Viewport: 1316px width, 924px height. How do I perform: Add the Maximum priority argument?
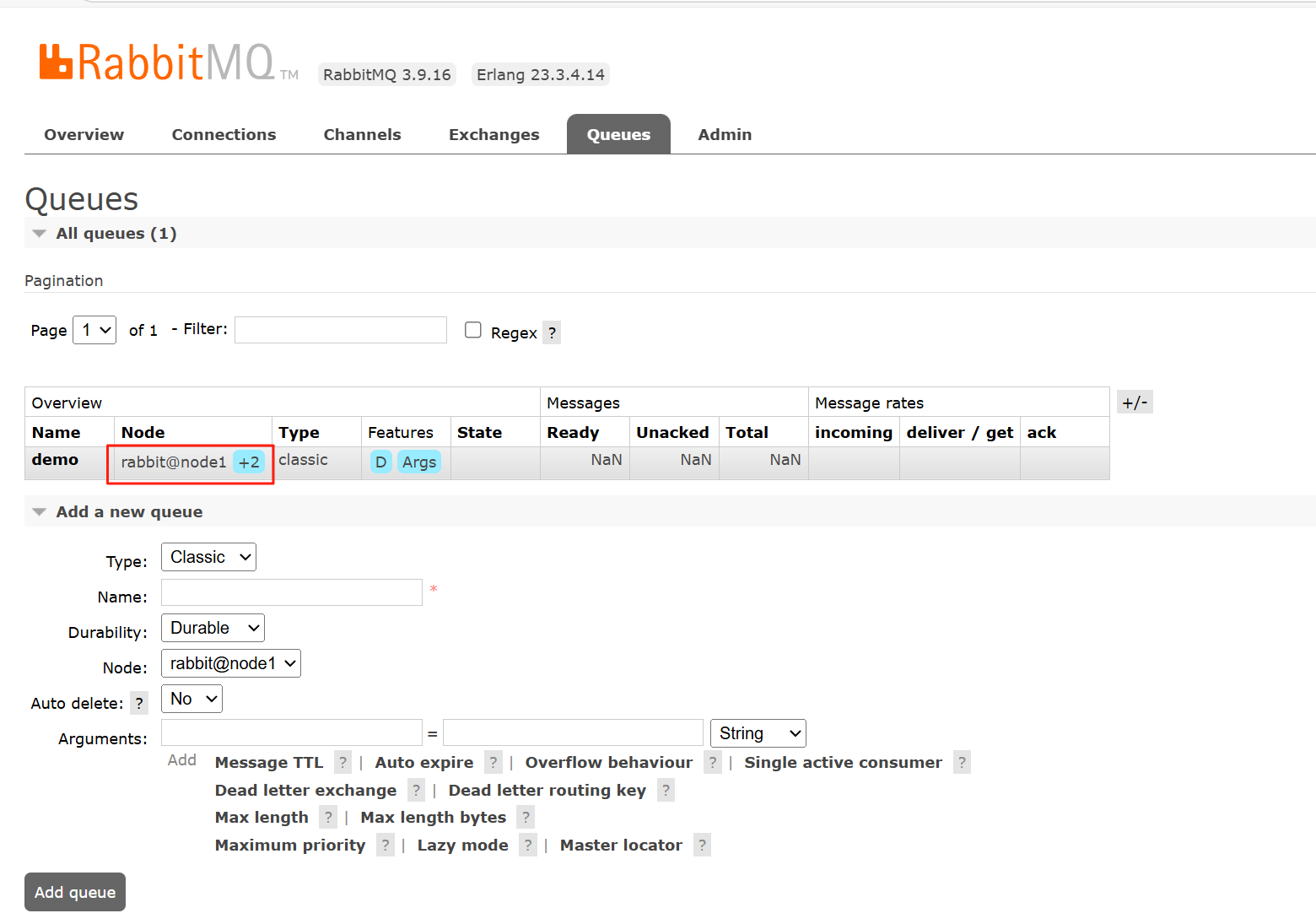coord(290,845)
